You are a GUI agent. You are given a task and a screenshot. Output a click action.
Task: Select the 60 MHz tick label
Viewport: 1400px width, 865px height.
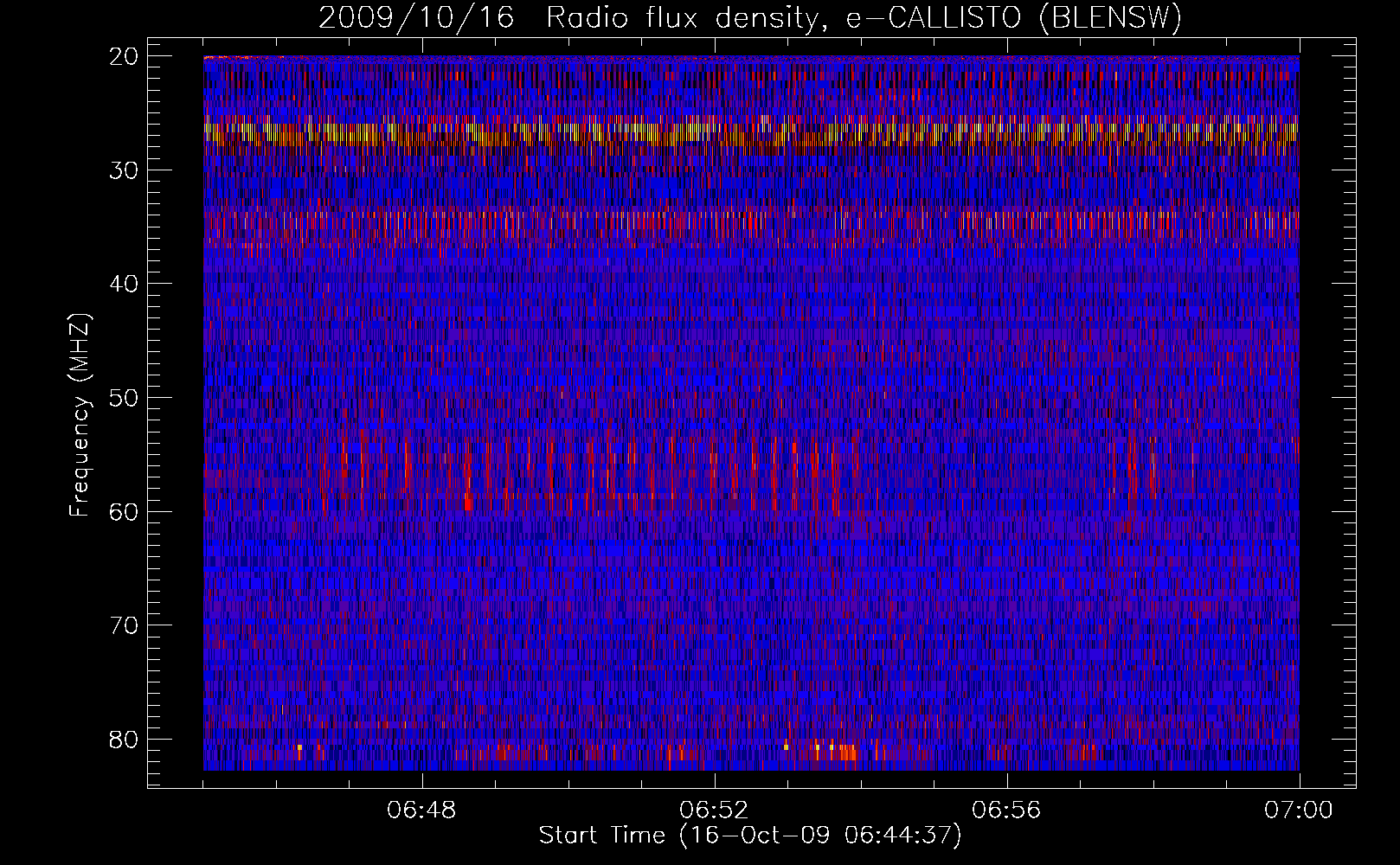pos(125,511)
